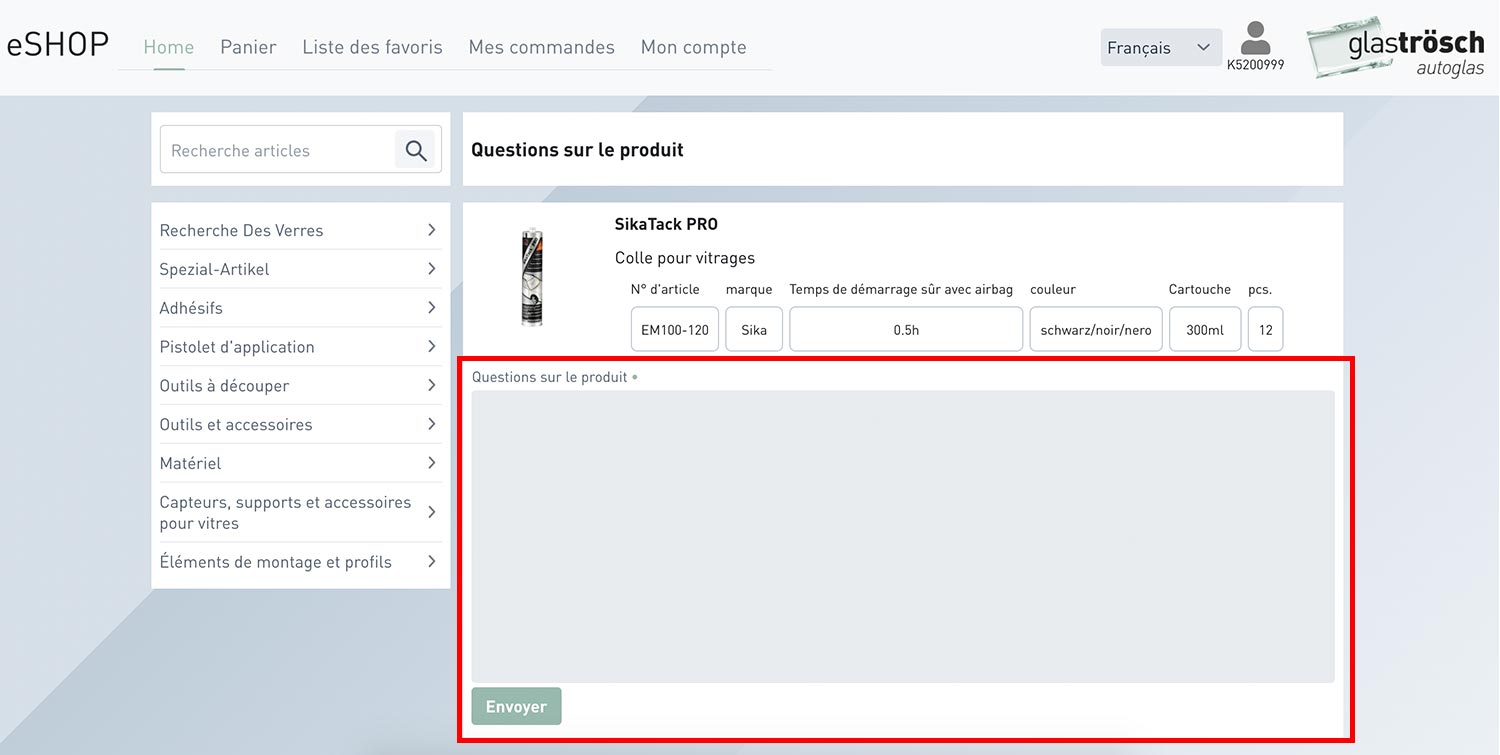Click the 12 pcs. value box
The height and width of the screenshot is (755, 1500).
point(1266,329)
